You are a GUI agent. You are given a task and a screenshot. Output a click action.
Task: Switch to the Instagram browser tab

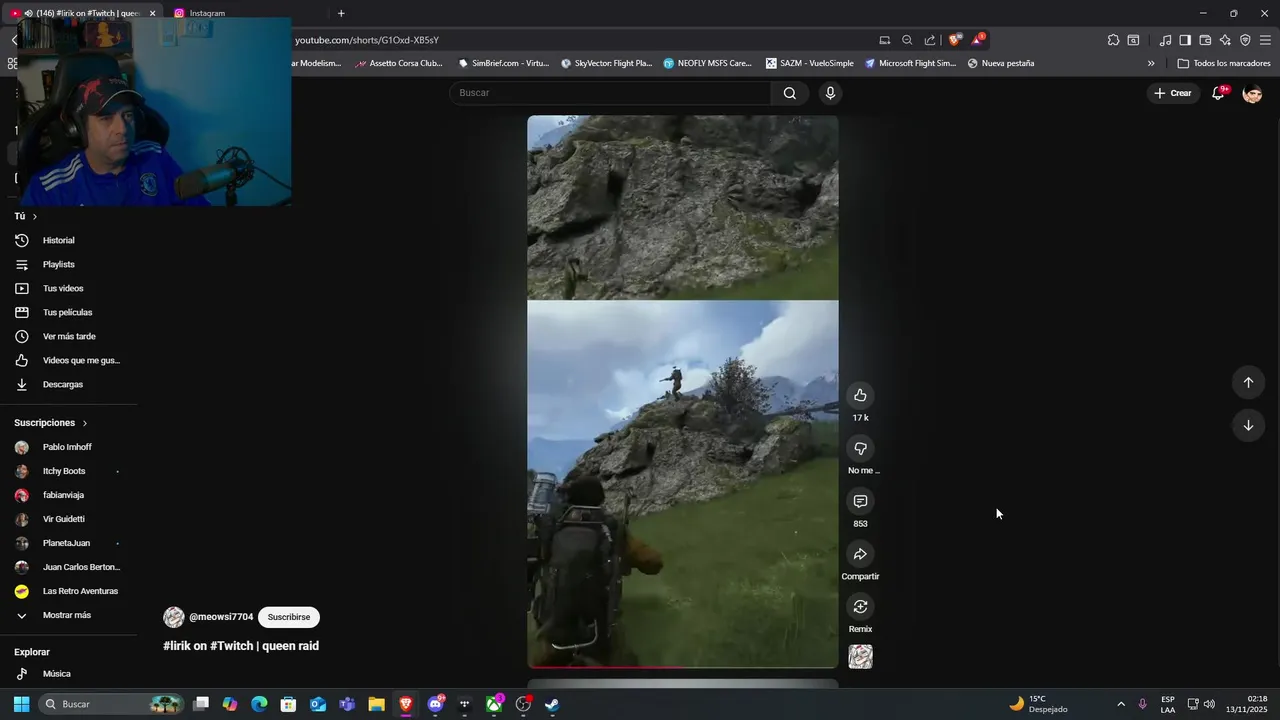click(207, 14)
